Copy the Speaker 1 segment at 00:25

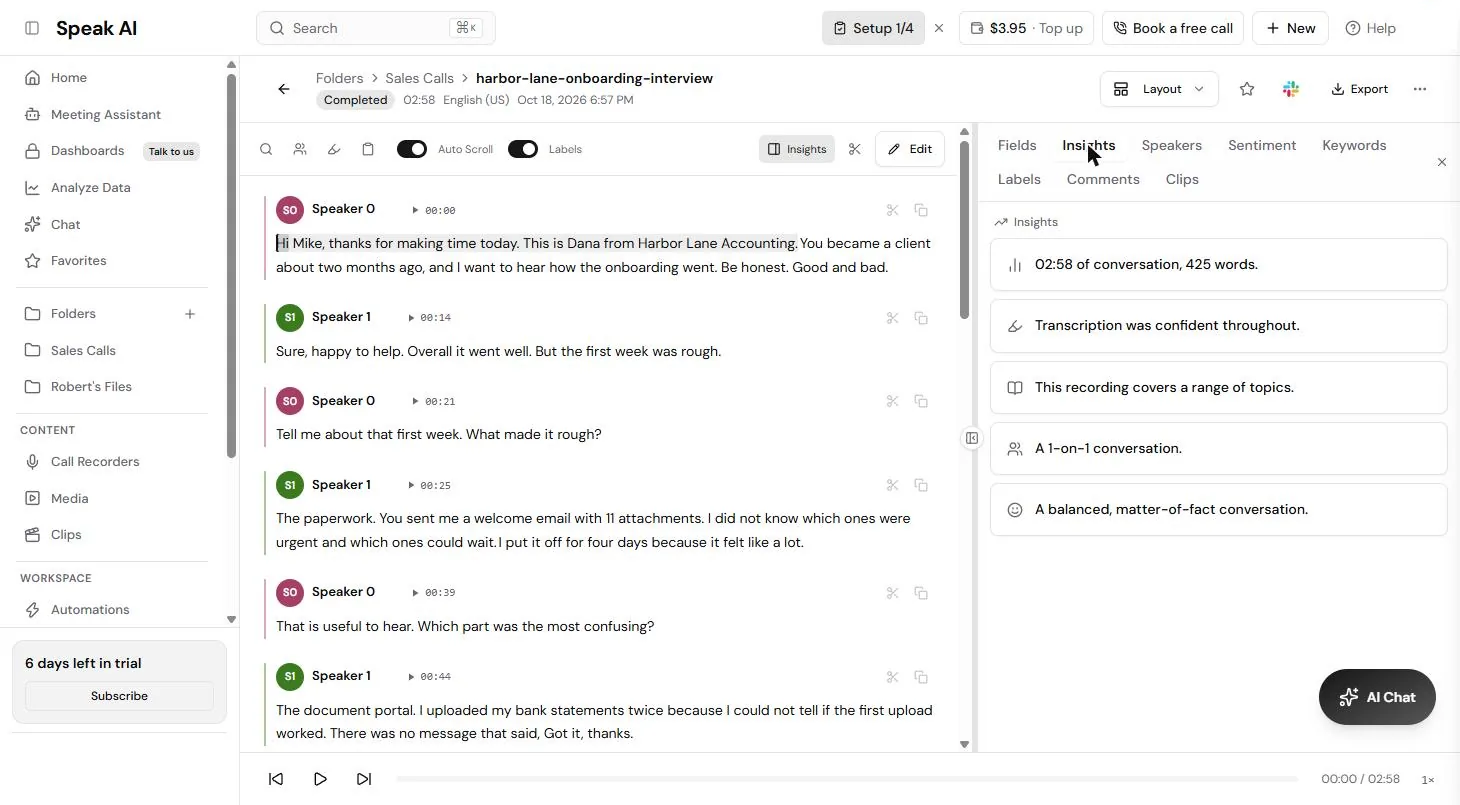tap(921, 485)
